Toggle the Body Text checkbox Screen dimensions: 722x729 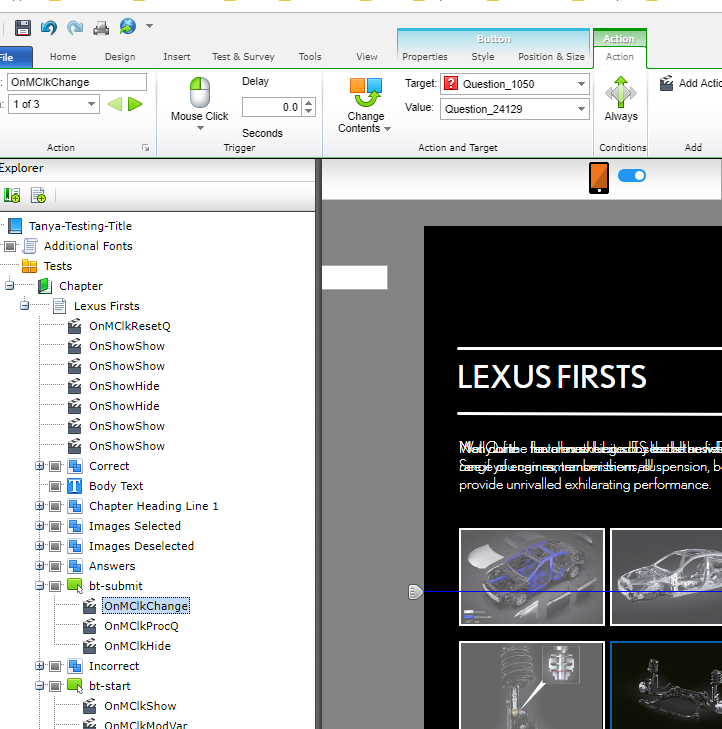[x=55, y=486]
